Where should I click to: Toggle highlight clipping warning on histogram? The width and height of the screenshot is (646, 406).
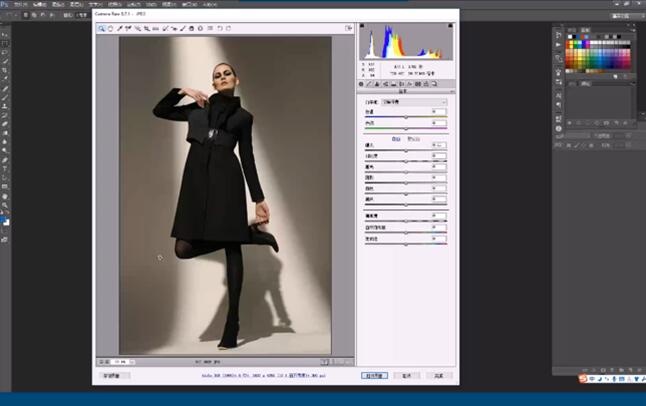coord(449,27)
